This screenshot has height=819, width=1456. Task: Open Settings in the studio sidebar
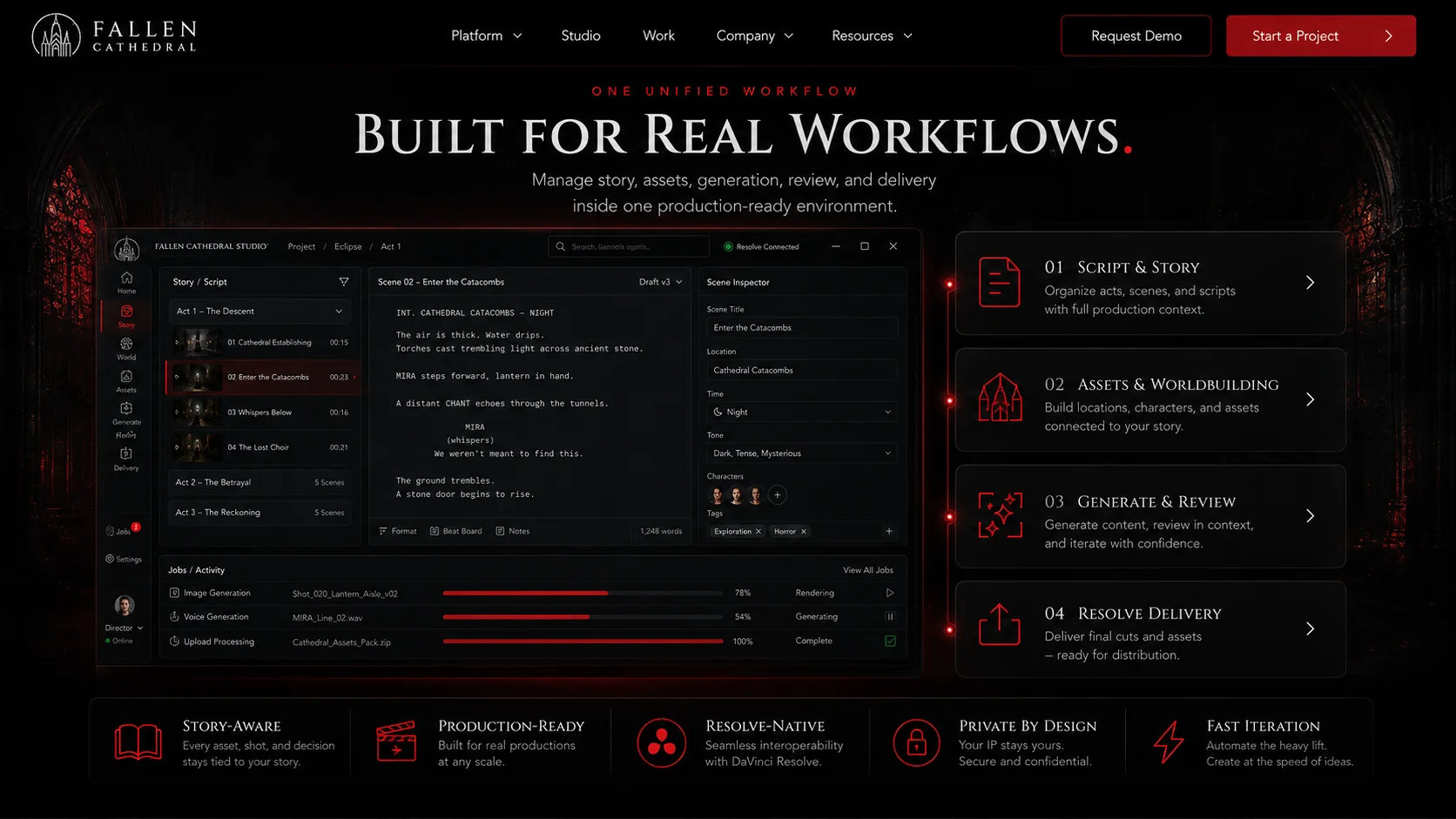[x=124, y=559]
